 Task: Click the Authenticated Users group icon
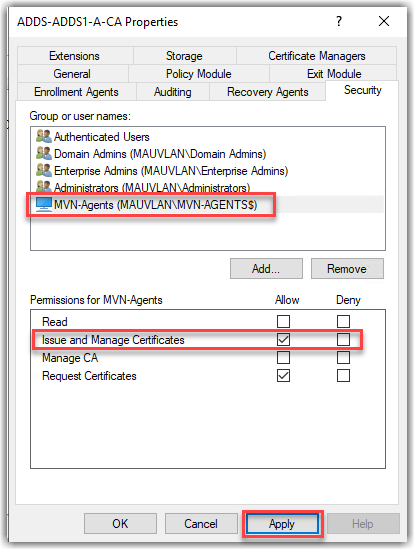44,136
